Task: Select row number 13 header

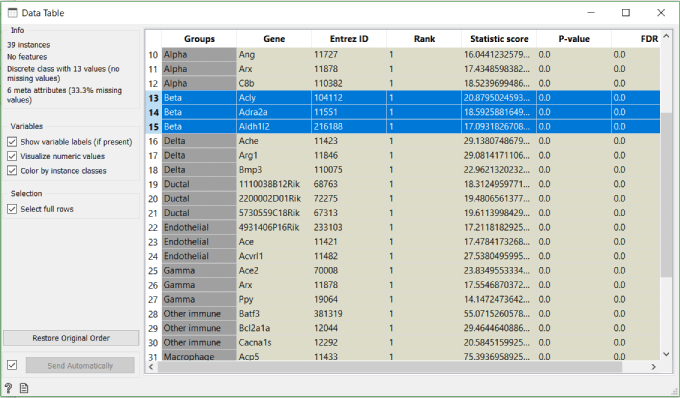Action: point(153,98)
